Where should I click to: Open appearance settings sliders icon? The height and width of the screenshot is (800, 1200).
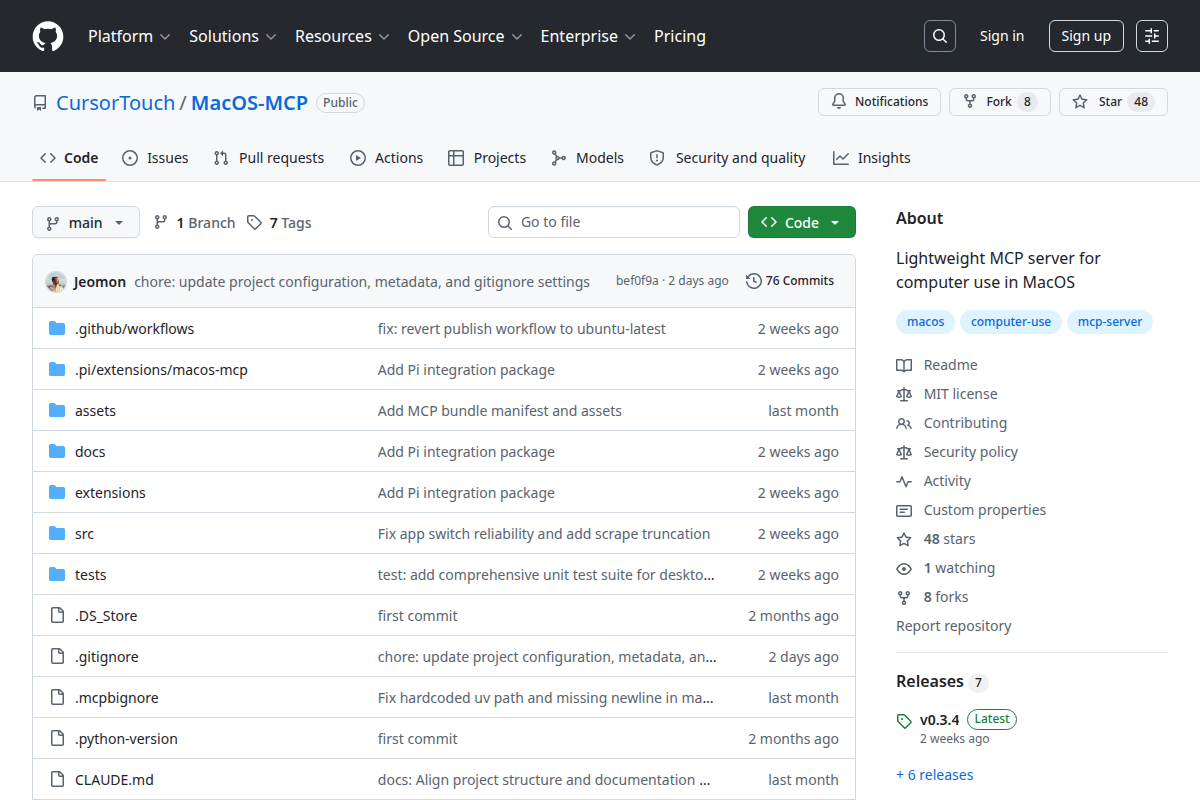[1152, 36]
